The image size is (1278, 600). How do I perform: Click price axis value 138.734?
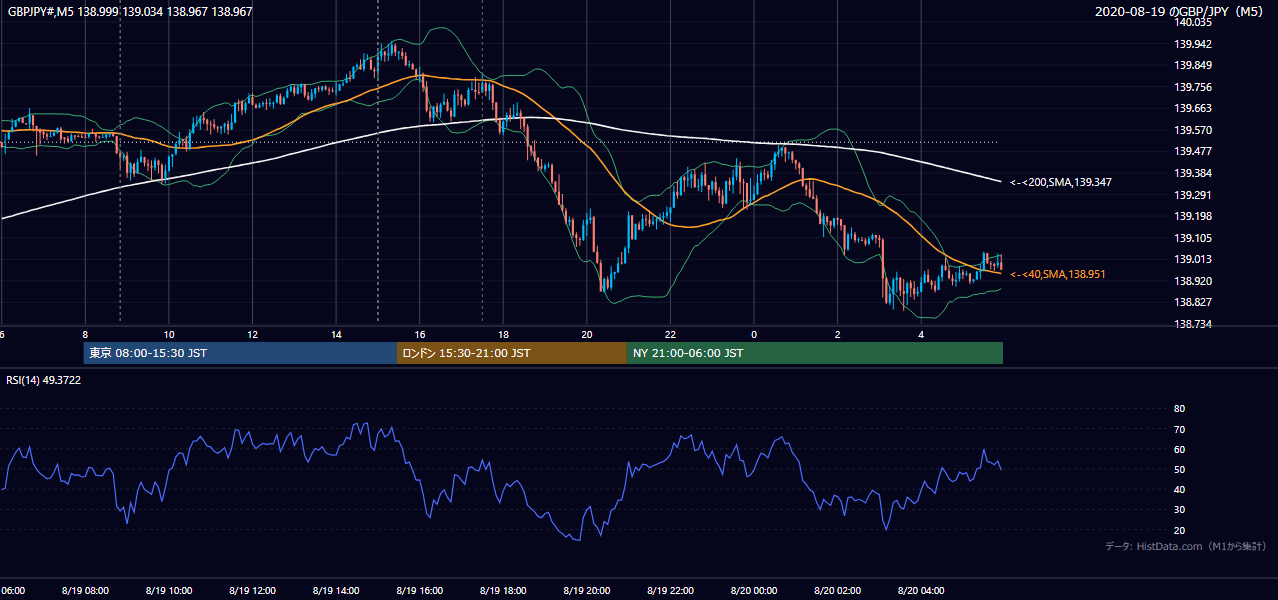click(x=1193, y=325)
